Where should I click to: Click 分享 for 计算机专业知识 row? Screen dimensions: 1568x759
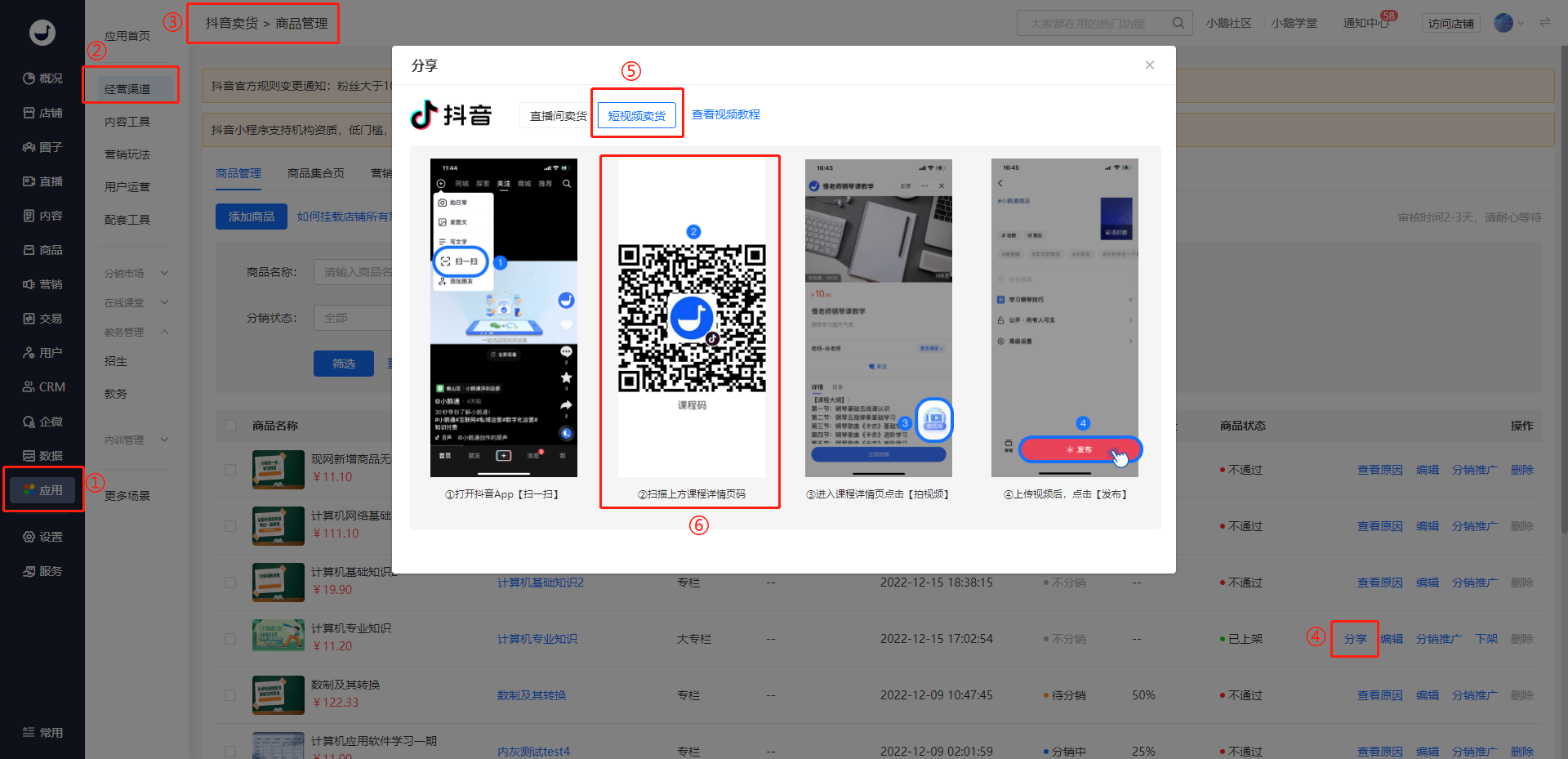[1356, 639]
